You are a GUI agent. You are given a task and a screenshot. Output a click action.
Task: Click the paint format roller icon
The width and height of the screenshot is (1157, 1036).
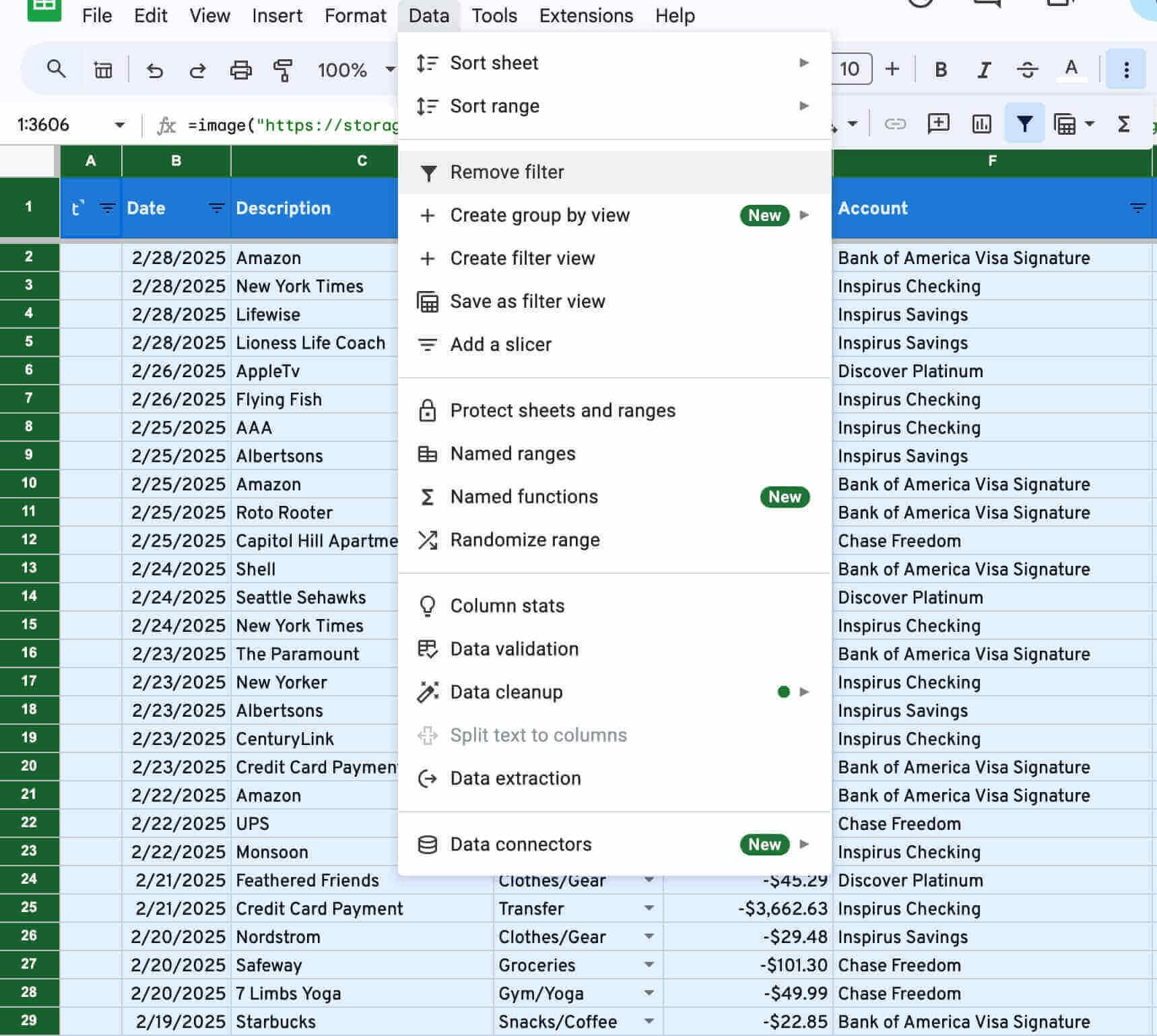click(283, 70)
